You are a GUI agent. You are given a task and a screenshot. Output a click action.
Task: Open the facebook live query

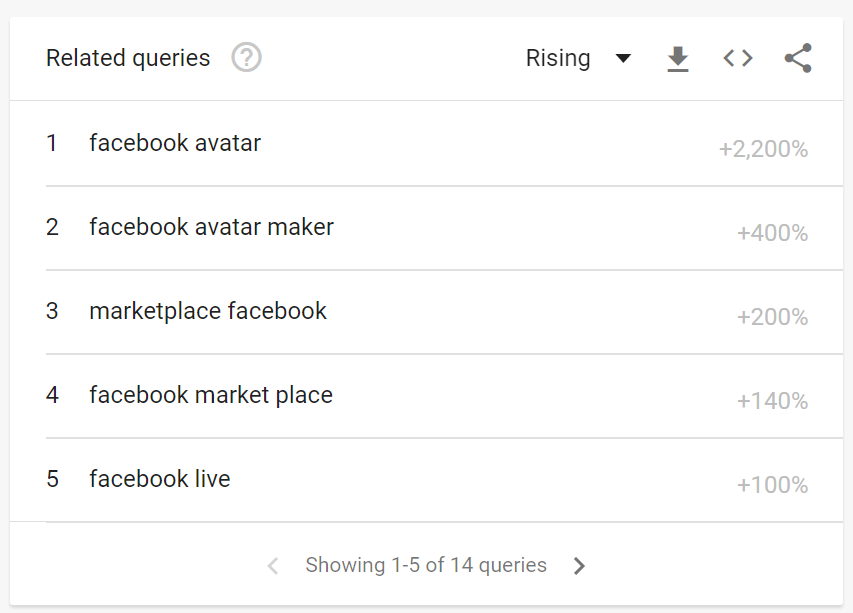click(160, 479)
